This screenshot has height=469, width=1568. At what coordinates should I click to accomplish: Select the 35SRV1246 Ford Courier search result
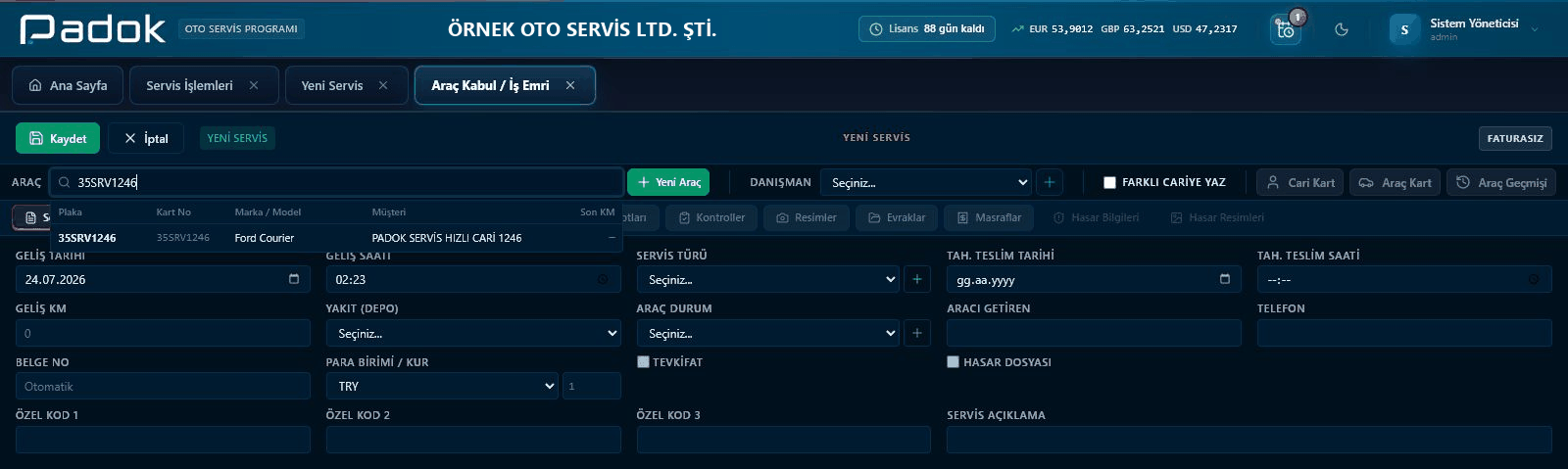(x=337, y=238)
